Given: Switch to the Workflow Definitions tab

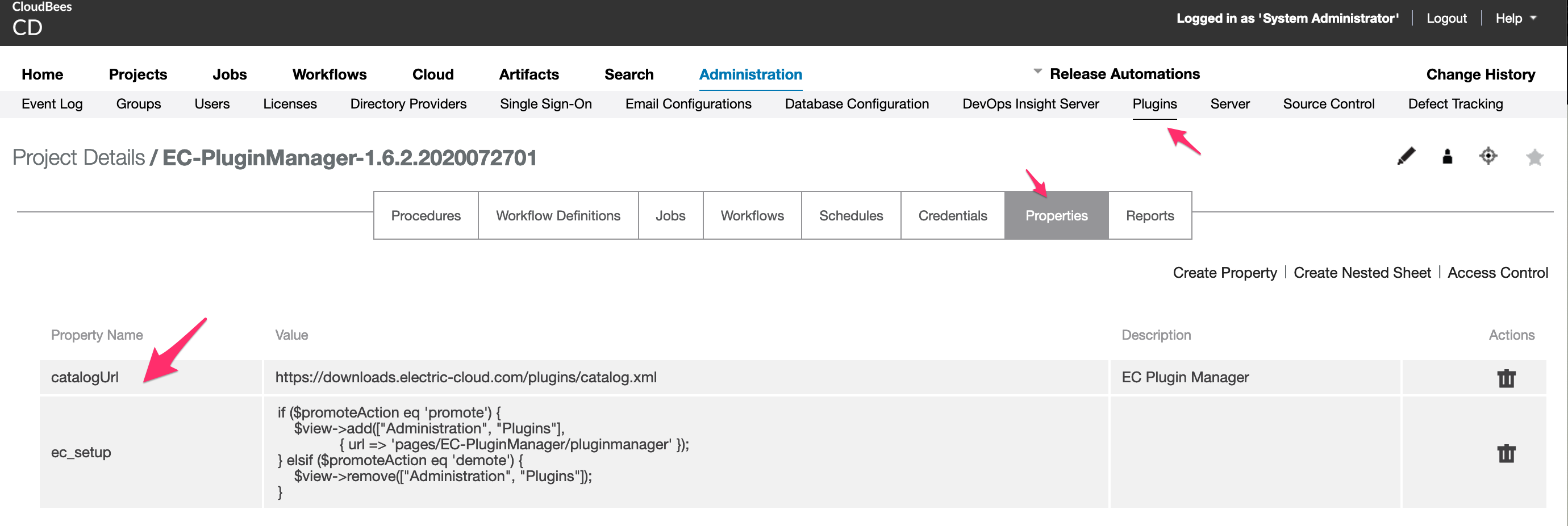Looking at the screenshot, I should pyautogui.click(x=557, y=215).
